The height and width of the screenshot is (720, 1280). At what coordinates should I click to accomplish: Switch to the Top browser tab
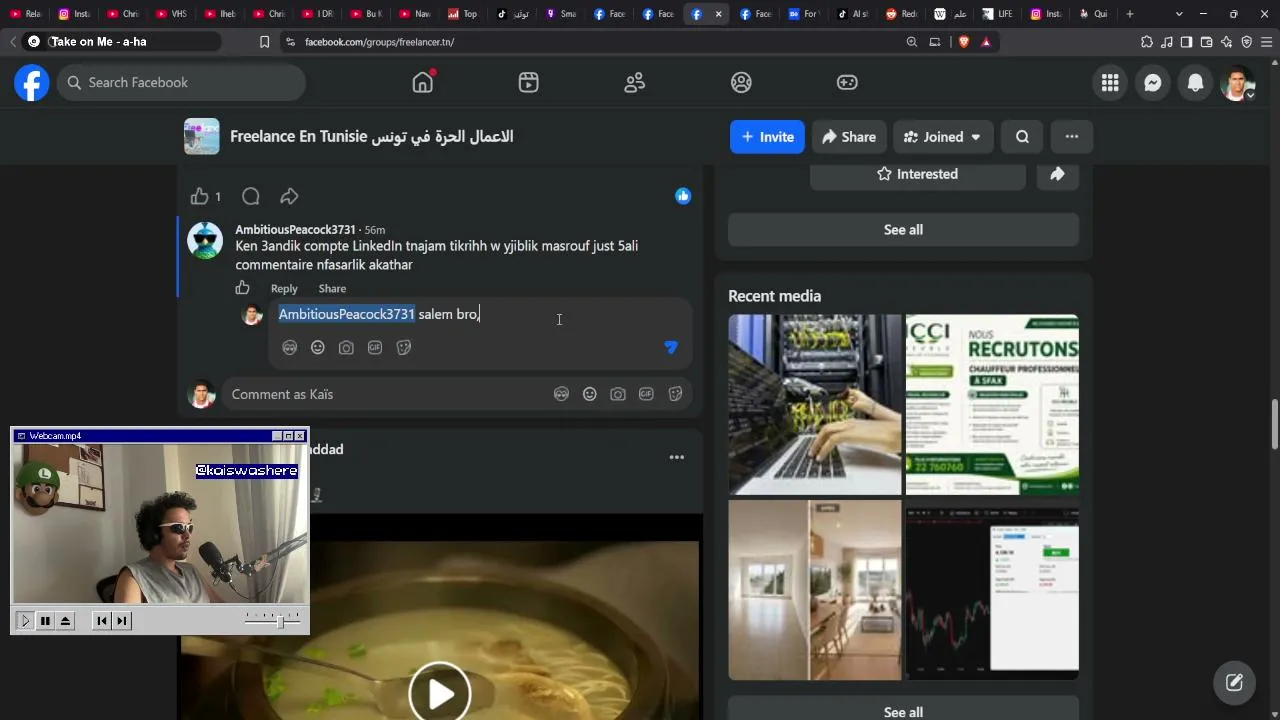pos(462,14)
